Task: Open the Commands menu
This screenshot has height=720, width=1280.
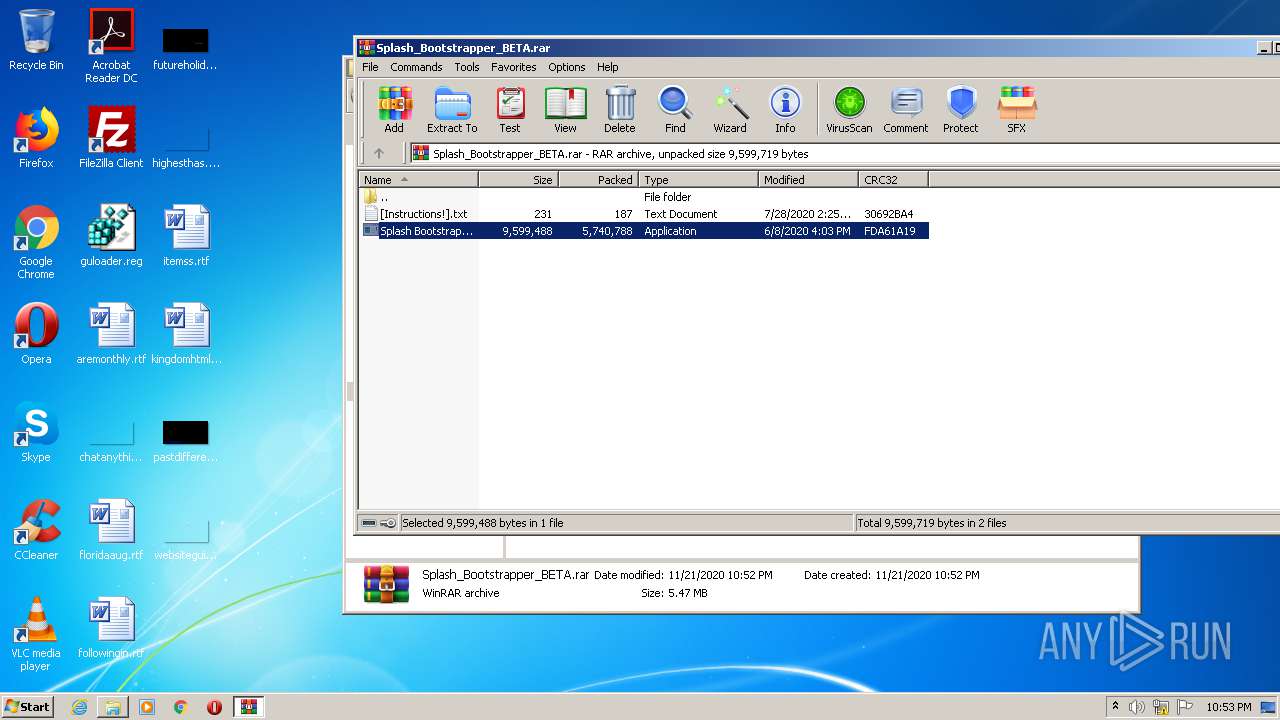Action: tap(416, 67)
